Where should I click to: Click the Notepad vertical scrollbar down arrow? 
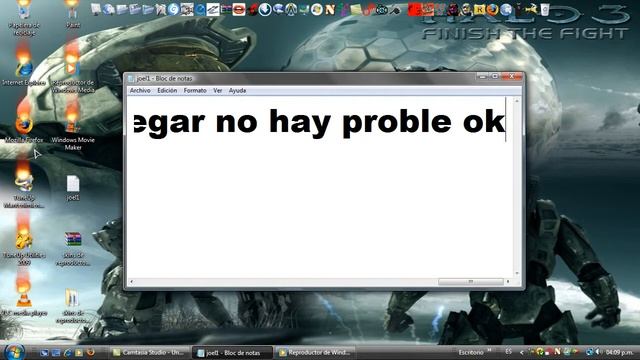click(x=517, y=273)
